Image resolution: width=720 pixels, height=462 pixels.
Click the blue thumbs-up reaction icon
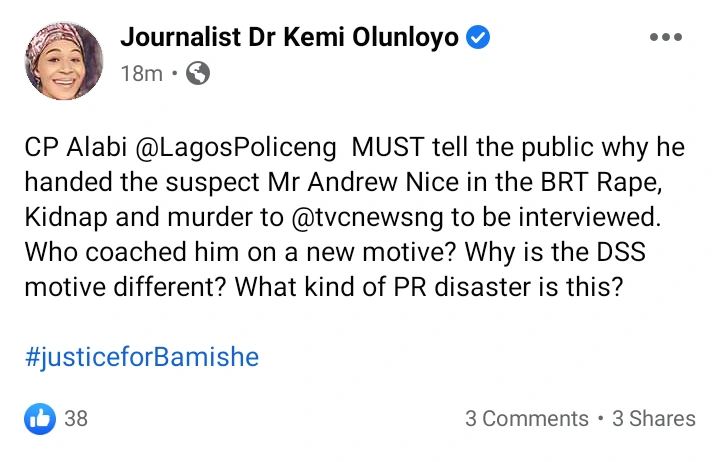[x=41, y=418]
